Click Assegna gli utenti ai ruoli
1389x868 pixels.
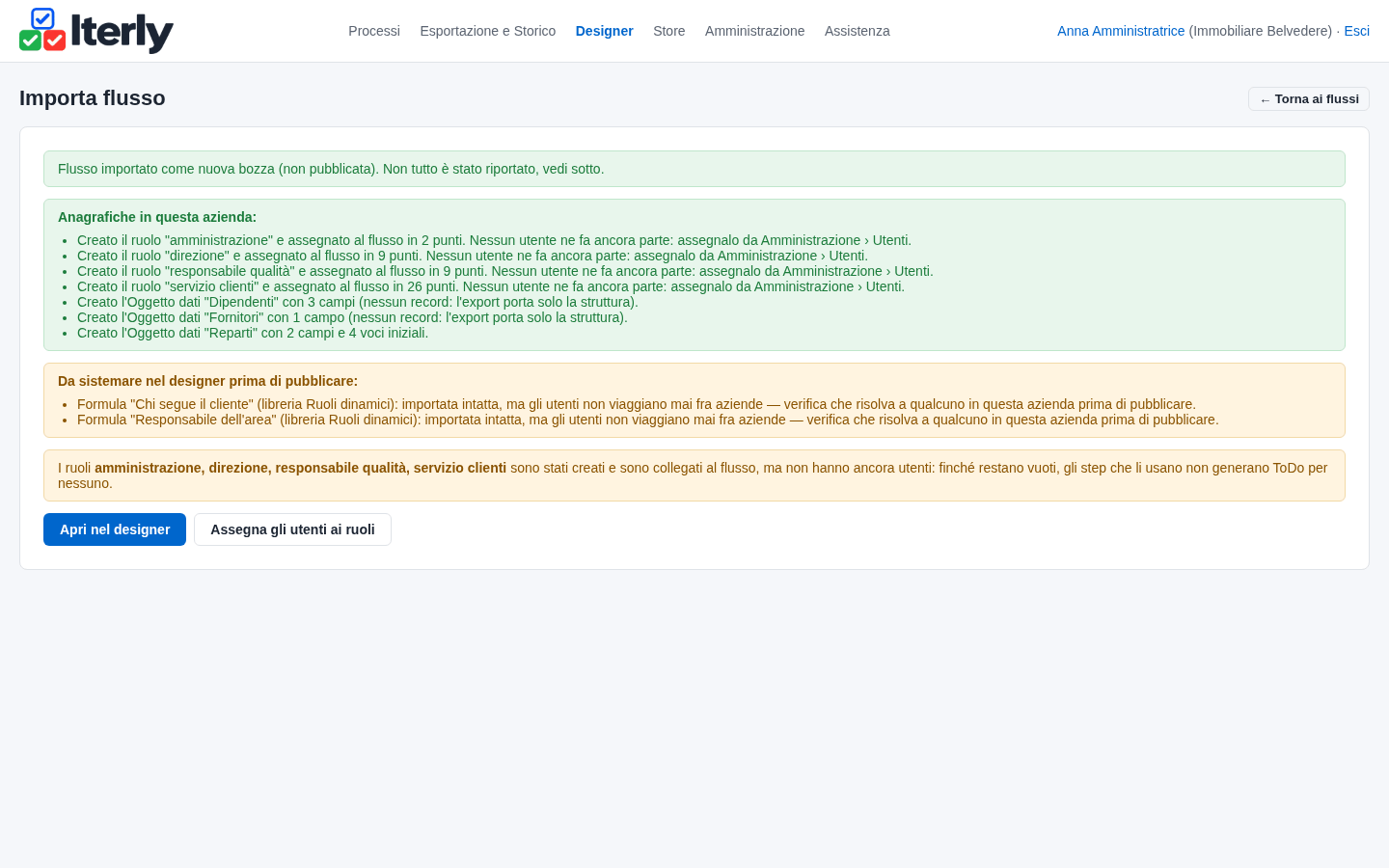pyautogui.click(x=292, y=529)
